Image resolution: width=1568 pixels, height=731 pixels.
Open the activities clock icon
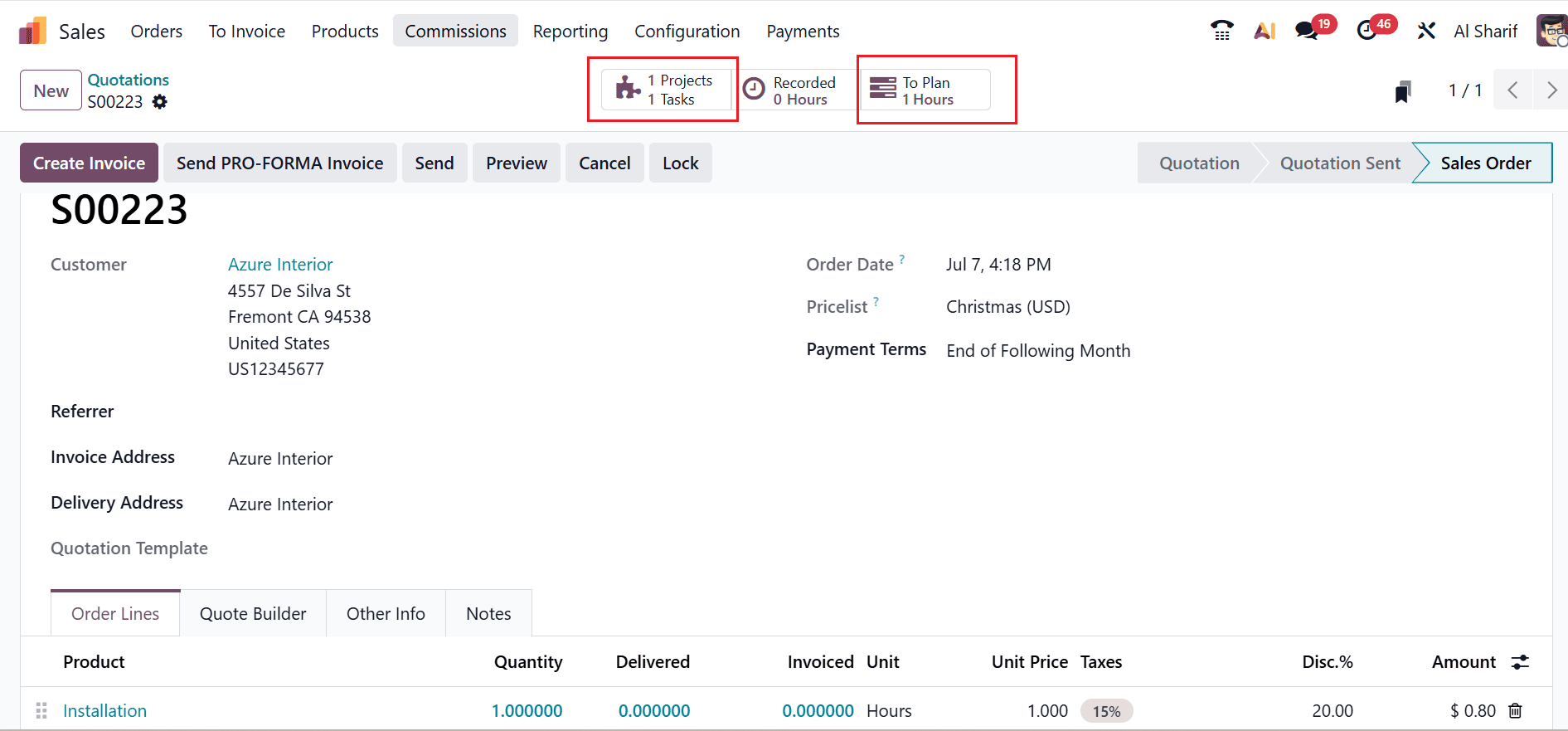pyautogui.click(x=1367, y=31)
